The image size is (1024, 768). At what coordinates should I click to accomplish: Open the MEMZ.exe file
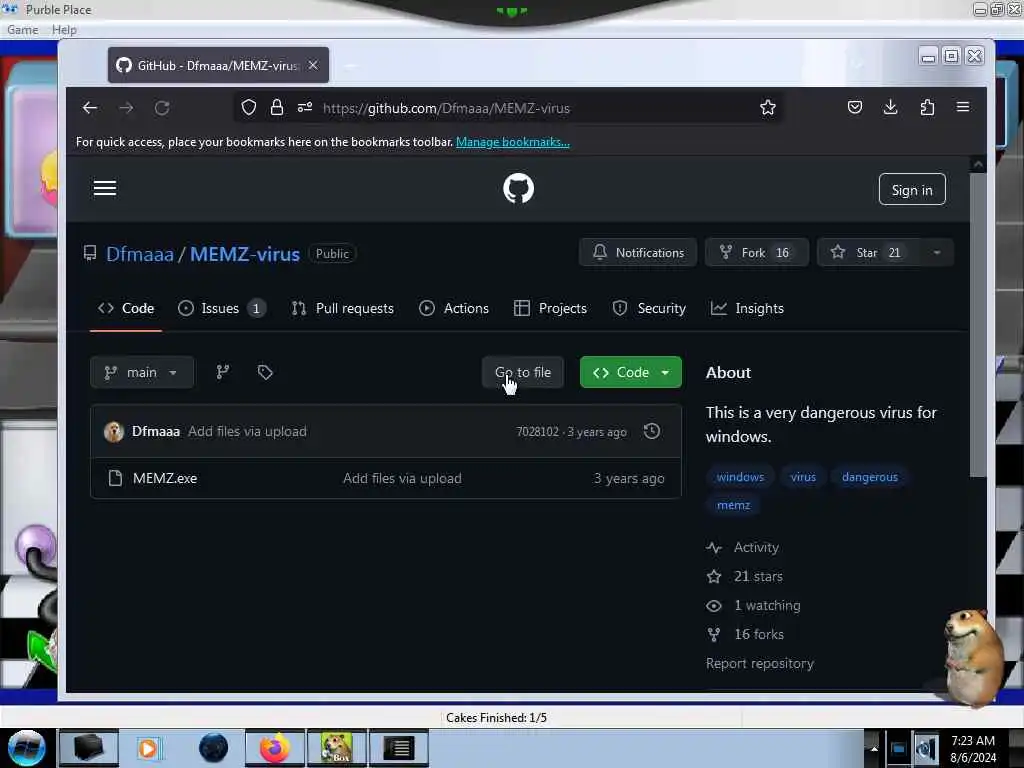click(165, 478)
